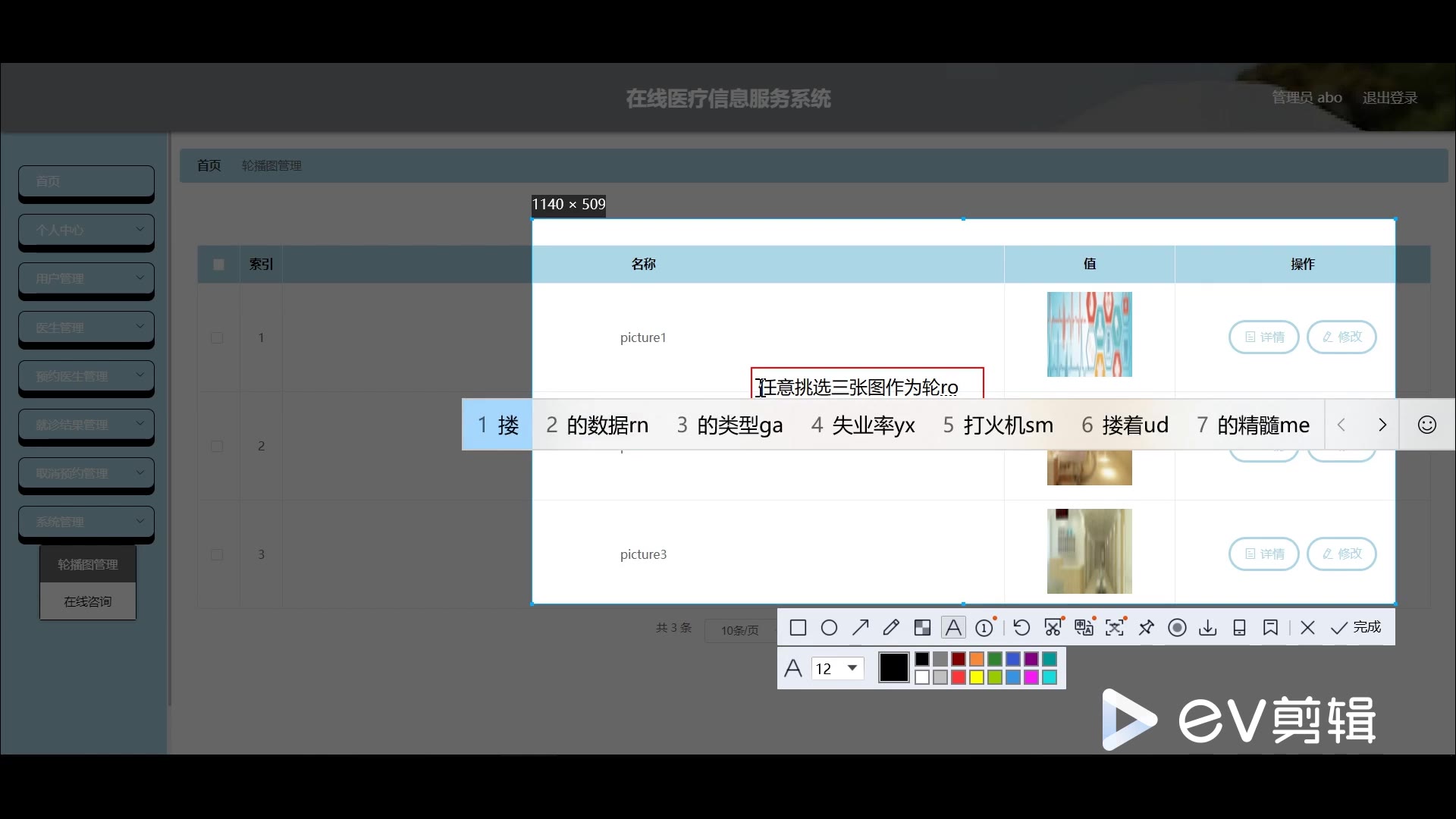Viewport: 1456px width, 819px height.
Task: Add the screenshot to favorites bookmark
Action: click(x=1270, y=628)
